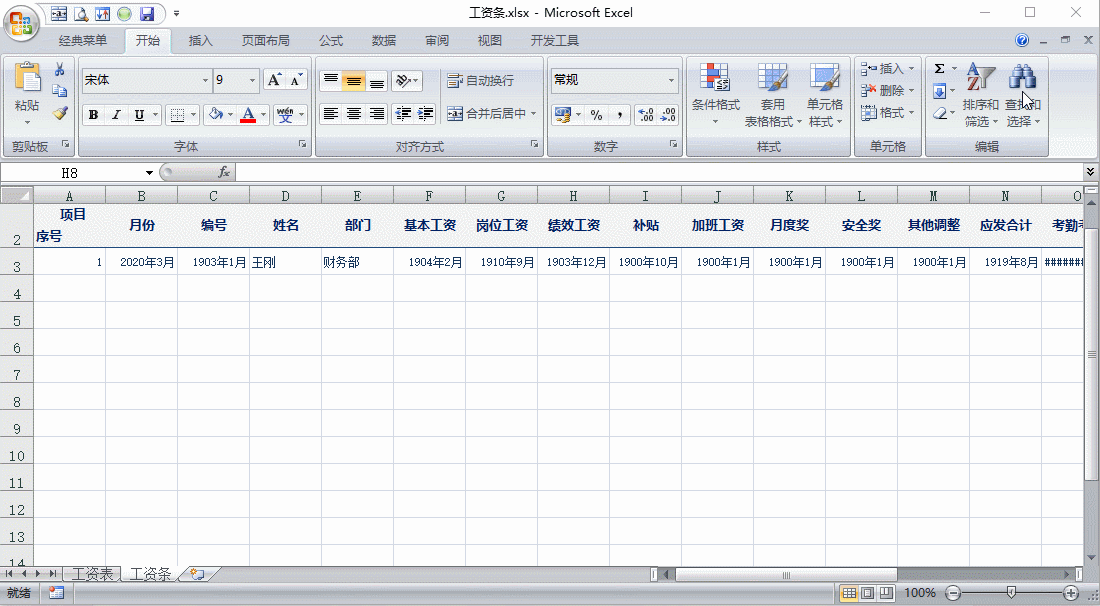Expand the borders dropdown arrow

coord(194,115)
